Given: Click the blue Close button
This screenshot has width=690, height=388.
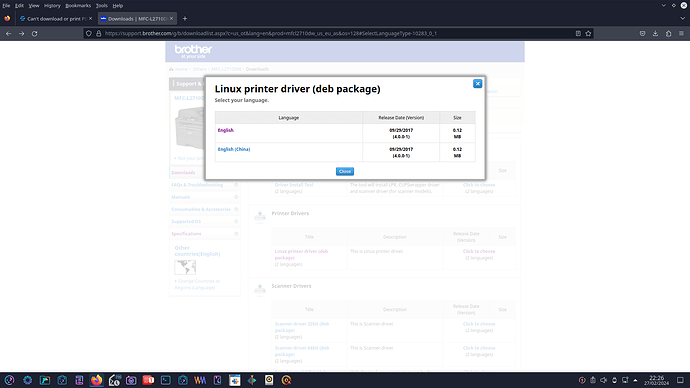Looking at the screenshot, I should (345, 172).
